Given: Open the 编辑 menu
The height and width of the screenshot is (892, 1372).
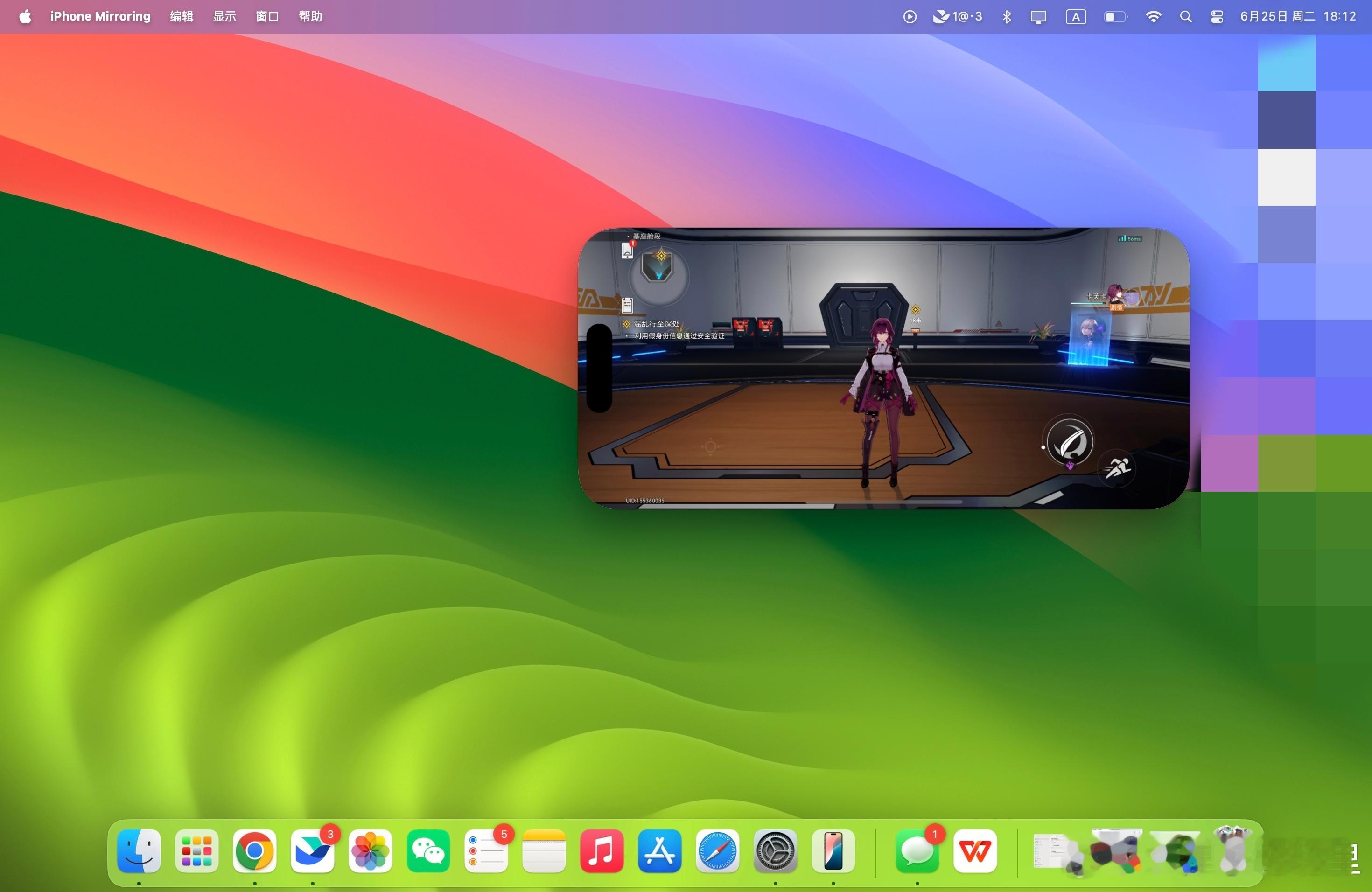Looking at the screenshot, I should click(x=182, y=16).
